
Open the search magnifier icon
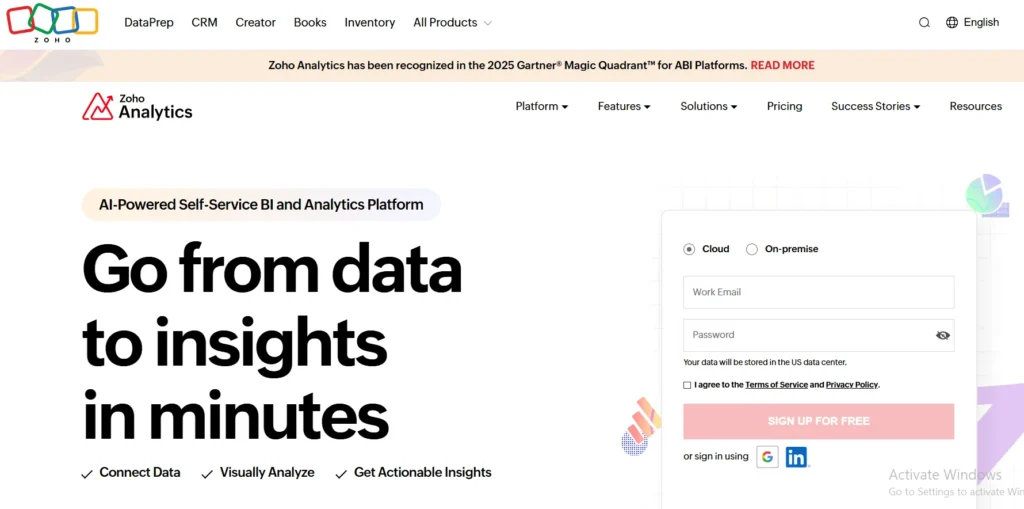tap(924, 22)
